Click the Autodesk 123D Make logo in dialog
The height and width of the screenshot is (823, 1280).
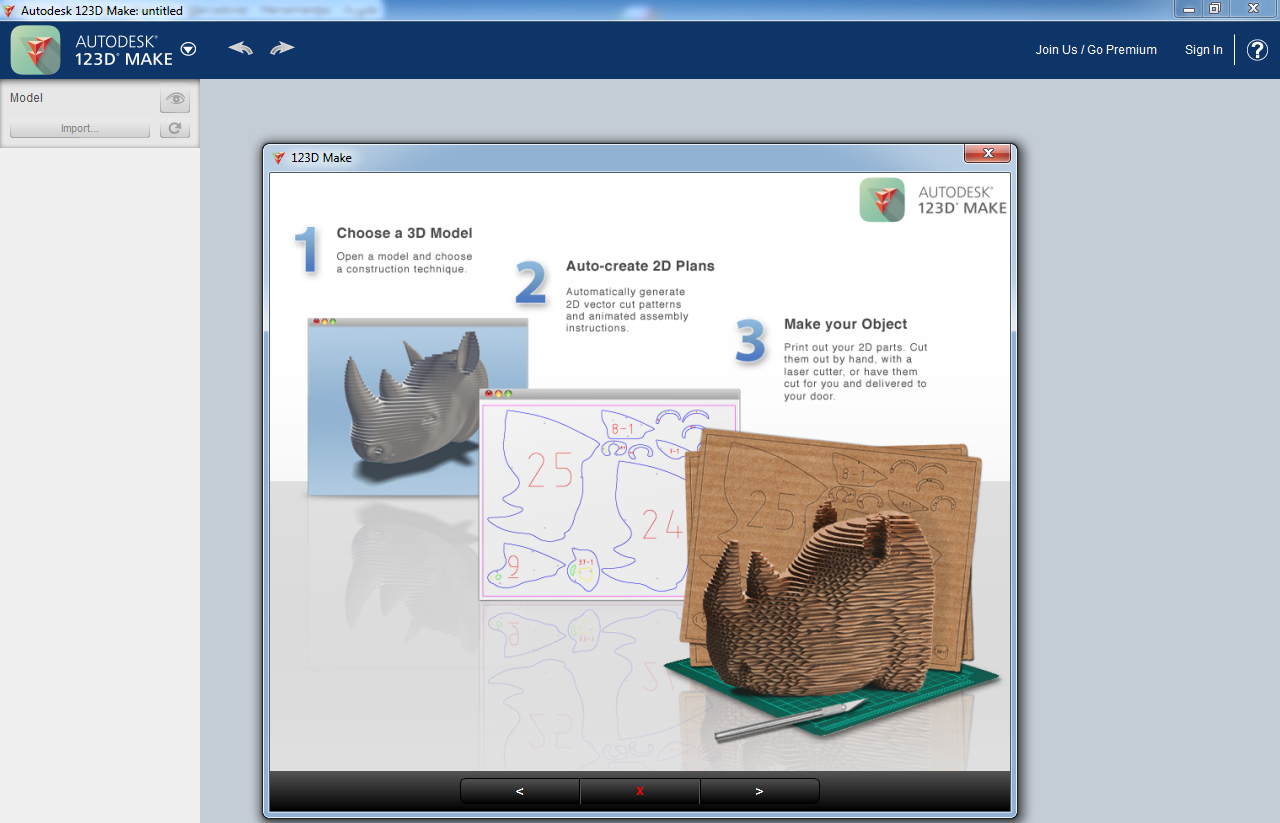pos(933,200)
